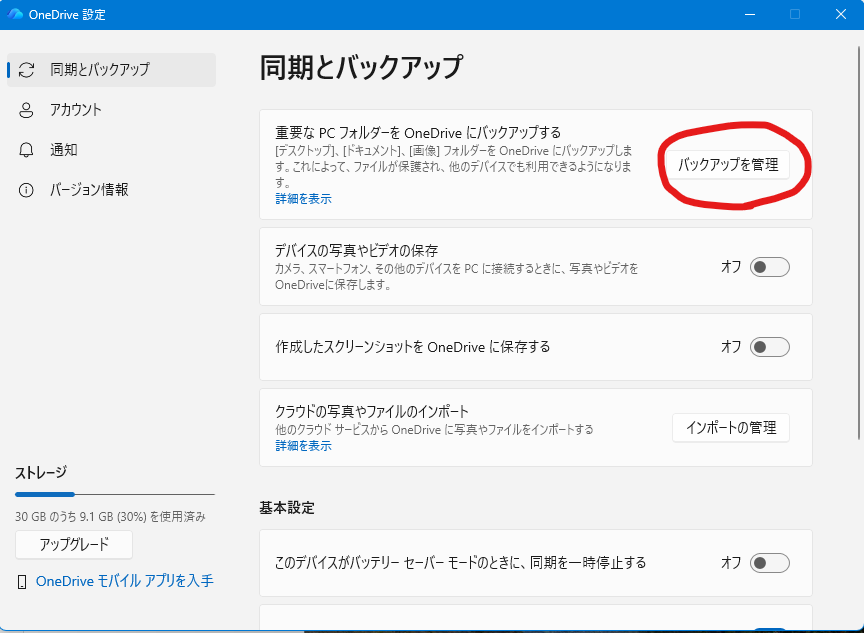Screen dimensions: 864x633
Task: Select バージョン情報 in the sidebar
Action: point(89,190)
